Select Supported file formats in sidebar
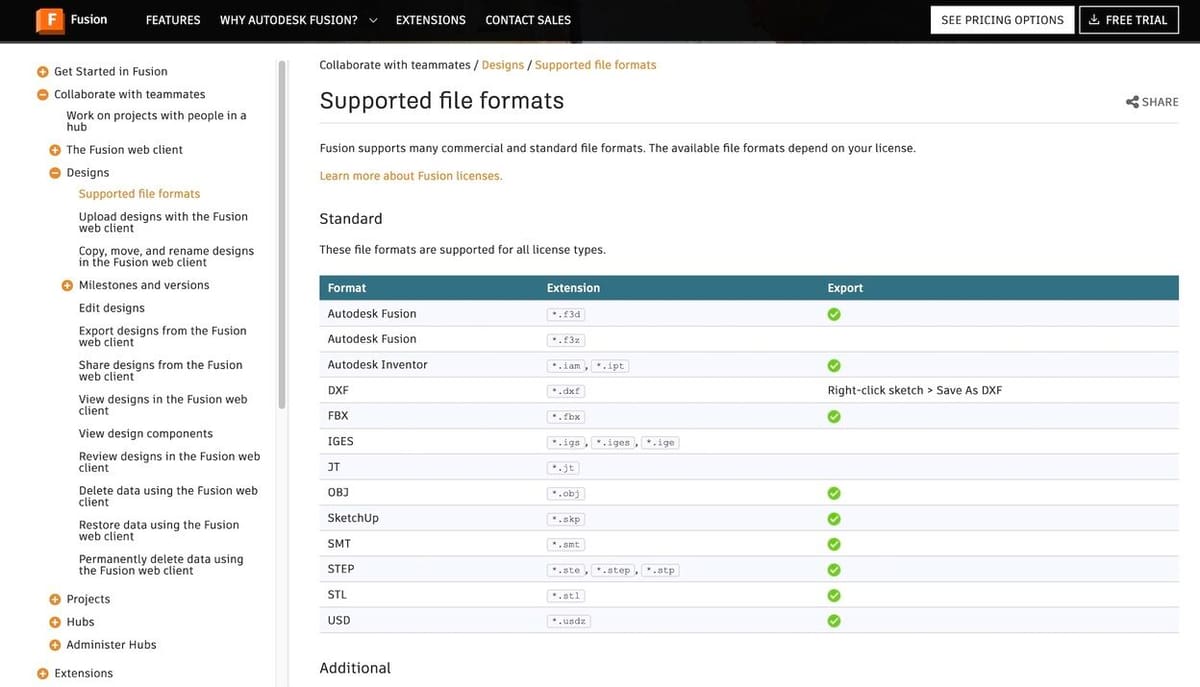This screenshot has height=687, width=1200. (x=139, y=194)
